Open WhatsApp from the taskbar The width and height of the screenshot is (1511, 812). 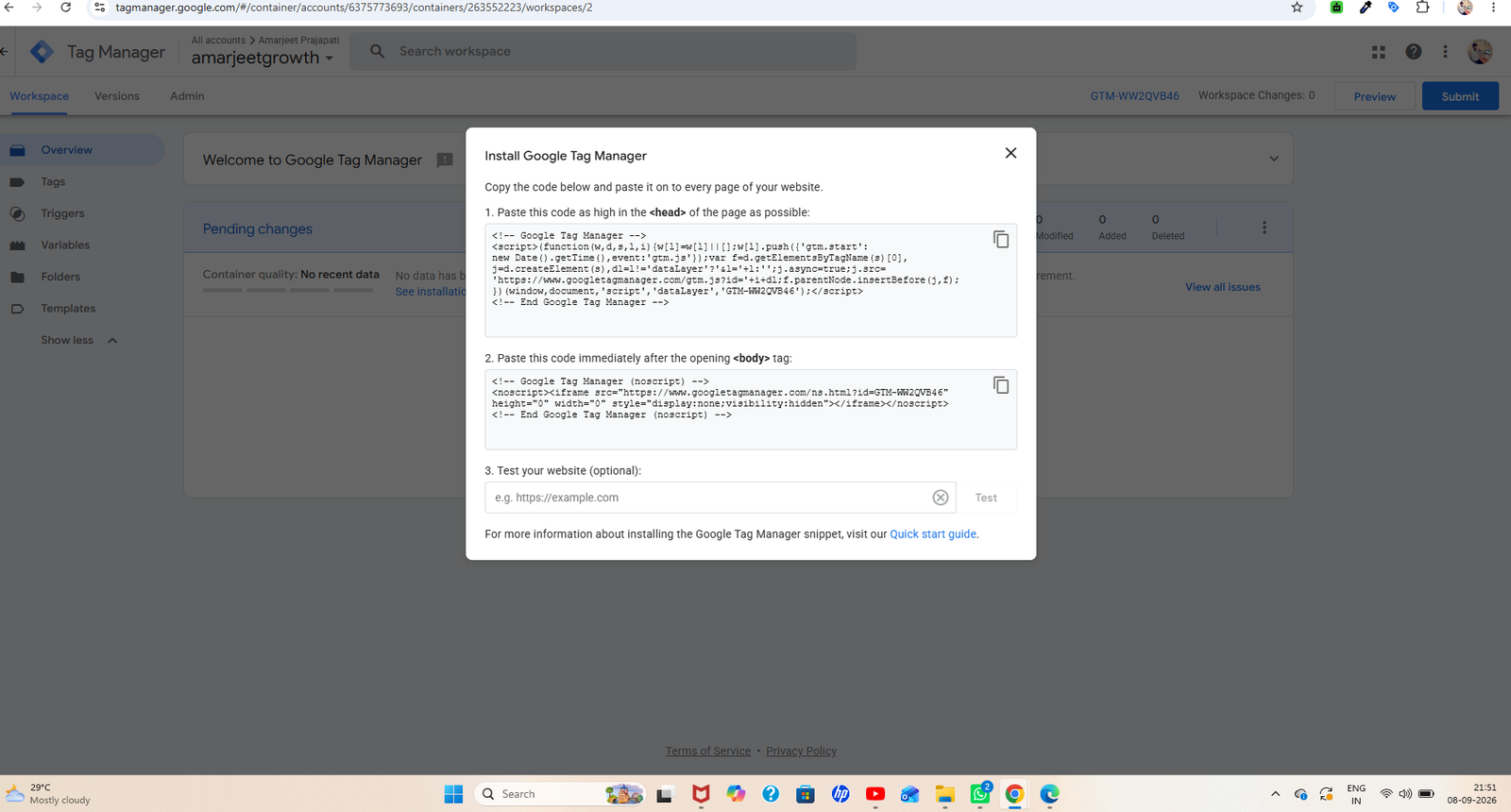pos(980,794)
